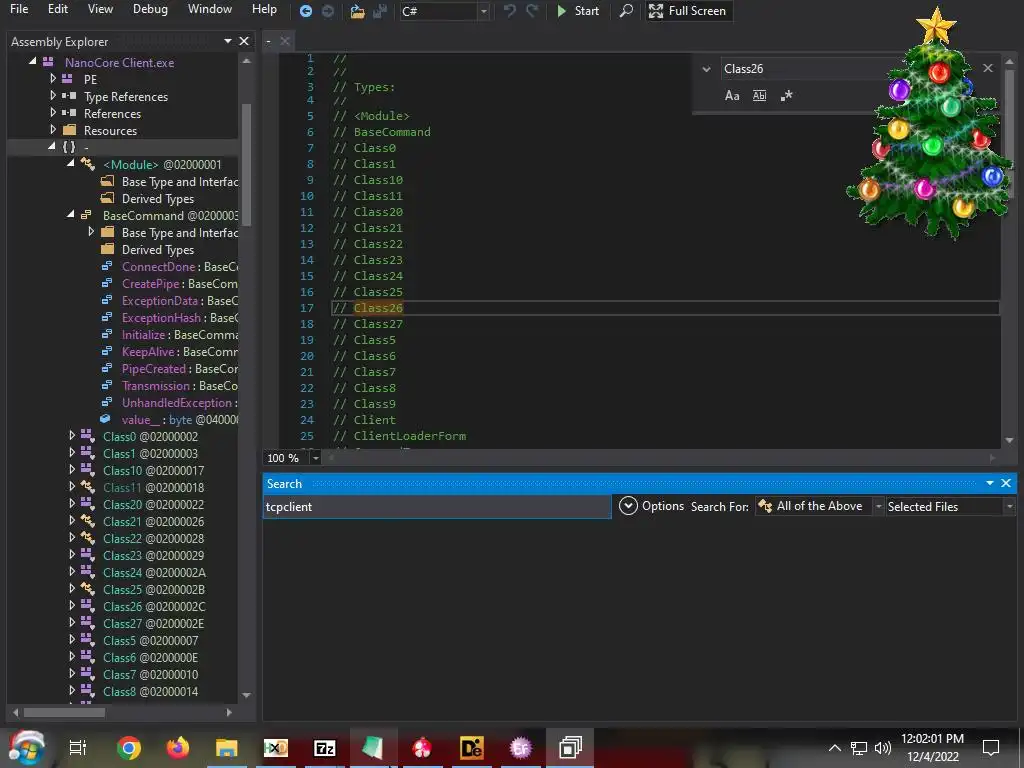Click the navigate forward arrow icon

328,11
